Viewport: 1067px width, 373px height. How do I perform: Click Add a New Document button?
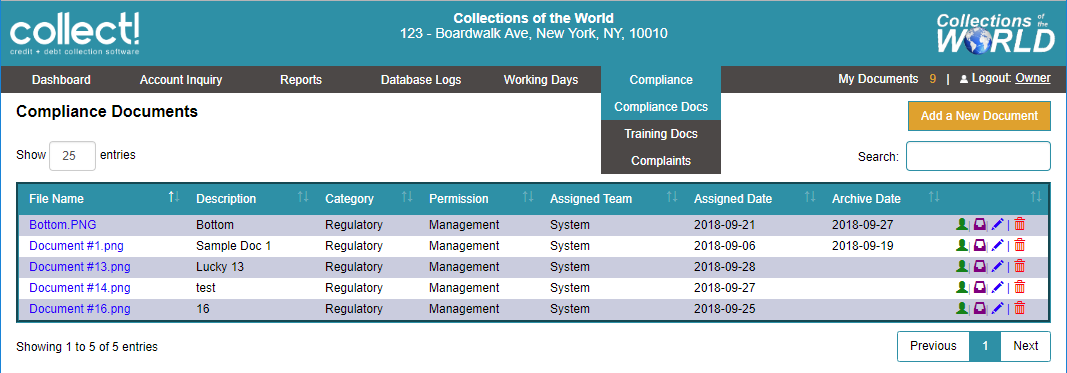pyautogui.click(x=979, y=116)
